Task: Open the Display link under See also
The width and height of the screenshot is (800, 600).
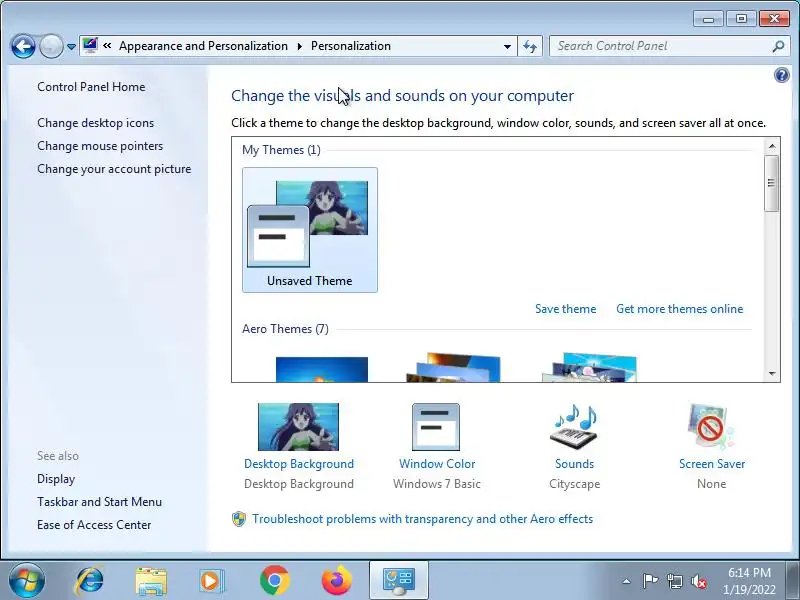Action: tap(56, 479)
